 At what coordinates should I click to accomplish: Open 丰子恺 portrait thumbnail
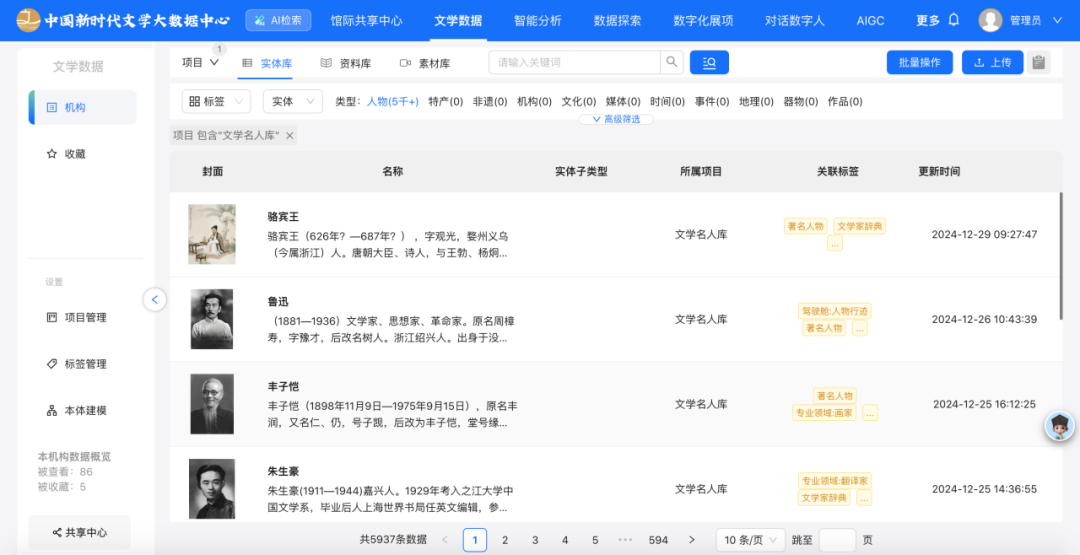212,404
